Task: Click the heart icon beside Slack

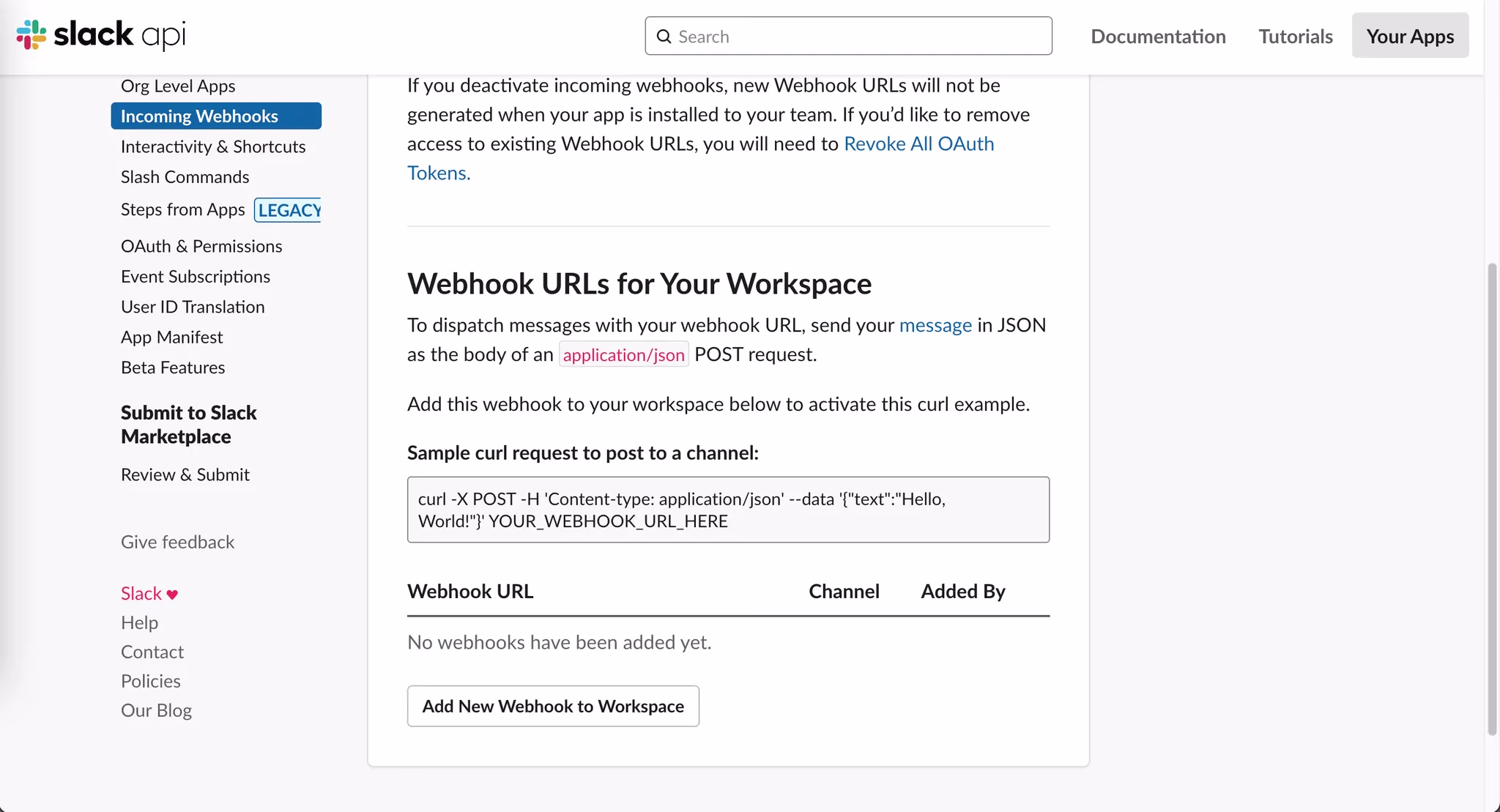Action: click(x=172, y=595)
